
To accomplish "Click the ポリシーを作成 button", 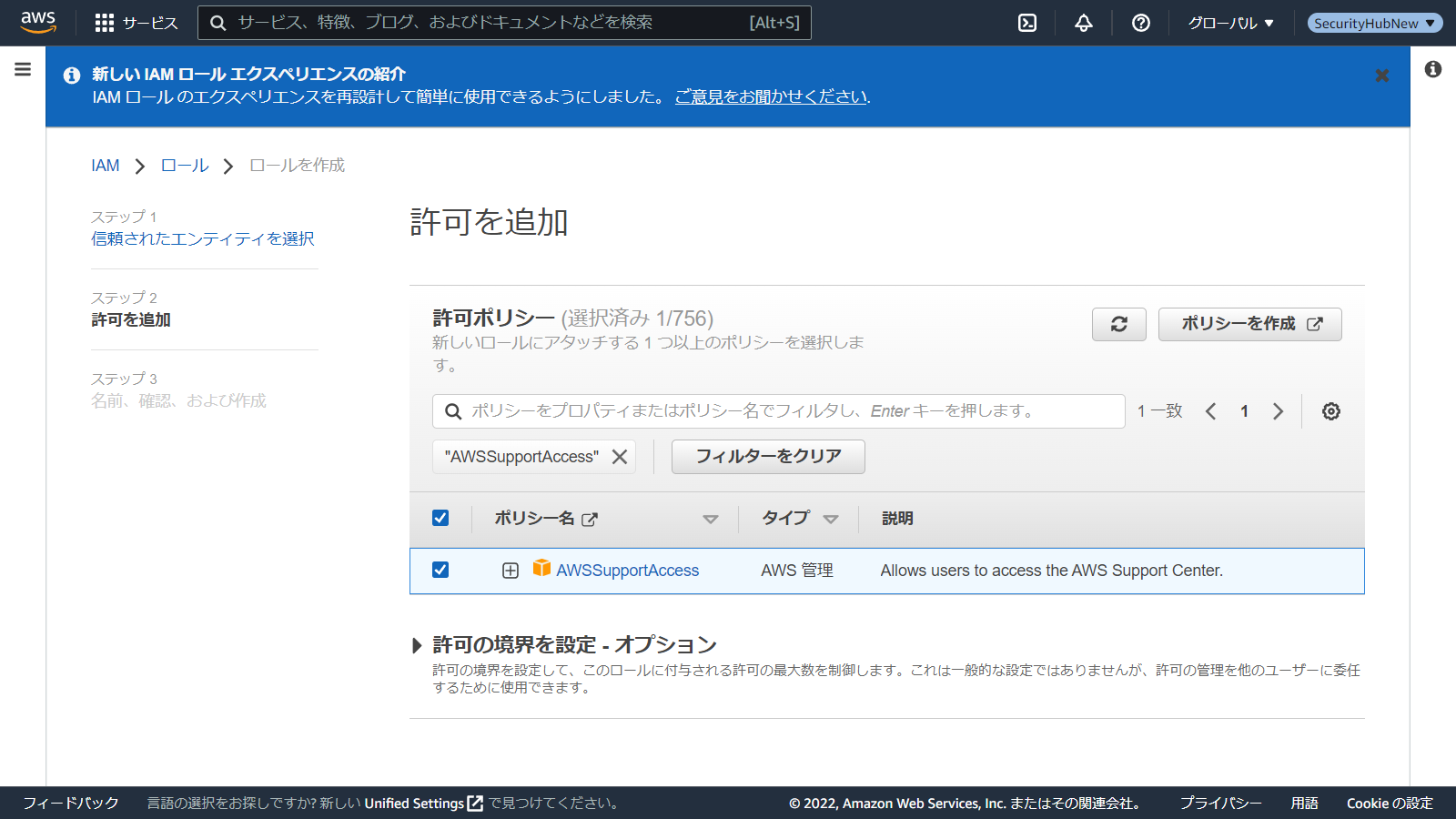I will pyautogui.click(x=1249, y=324).
